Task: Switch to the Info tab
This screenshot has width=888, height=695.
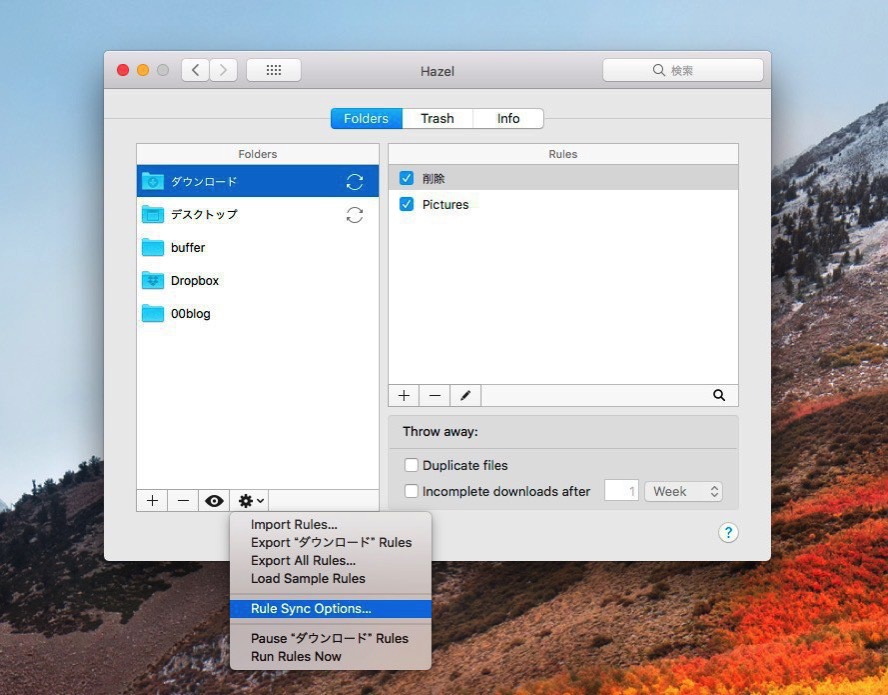Action: [508, 118]
